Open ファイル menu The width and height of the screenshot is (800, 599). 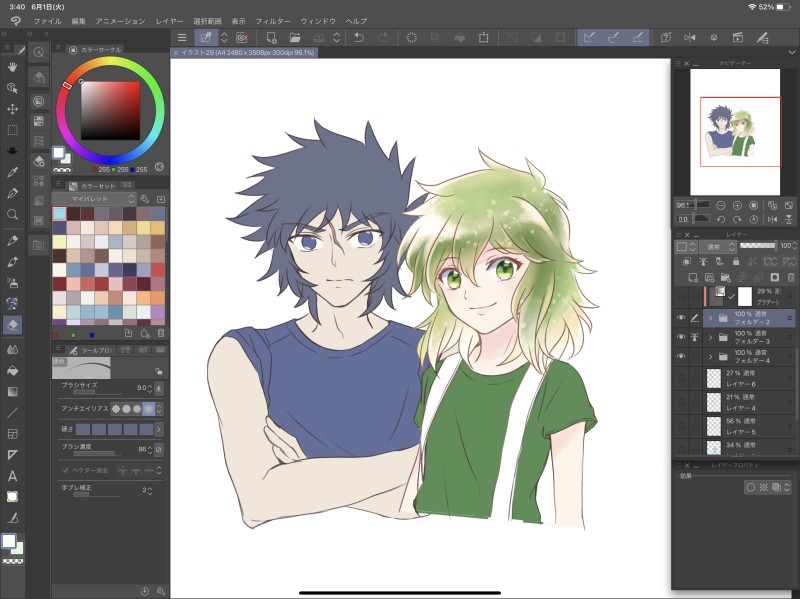(x=47, y=21)
